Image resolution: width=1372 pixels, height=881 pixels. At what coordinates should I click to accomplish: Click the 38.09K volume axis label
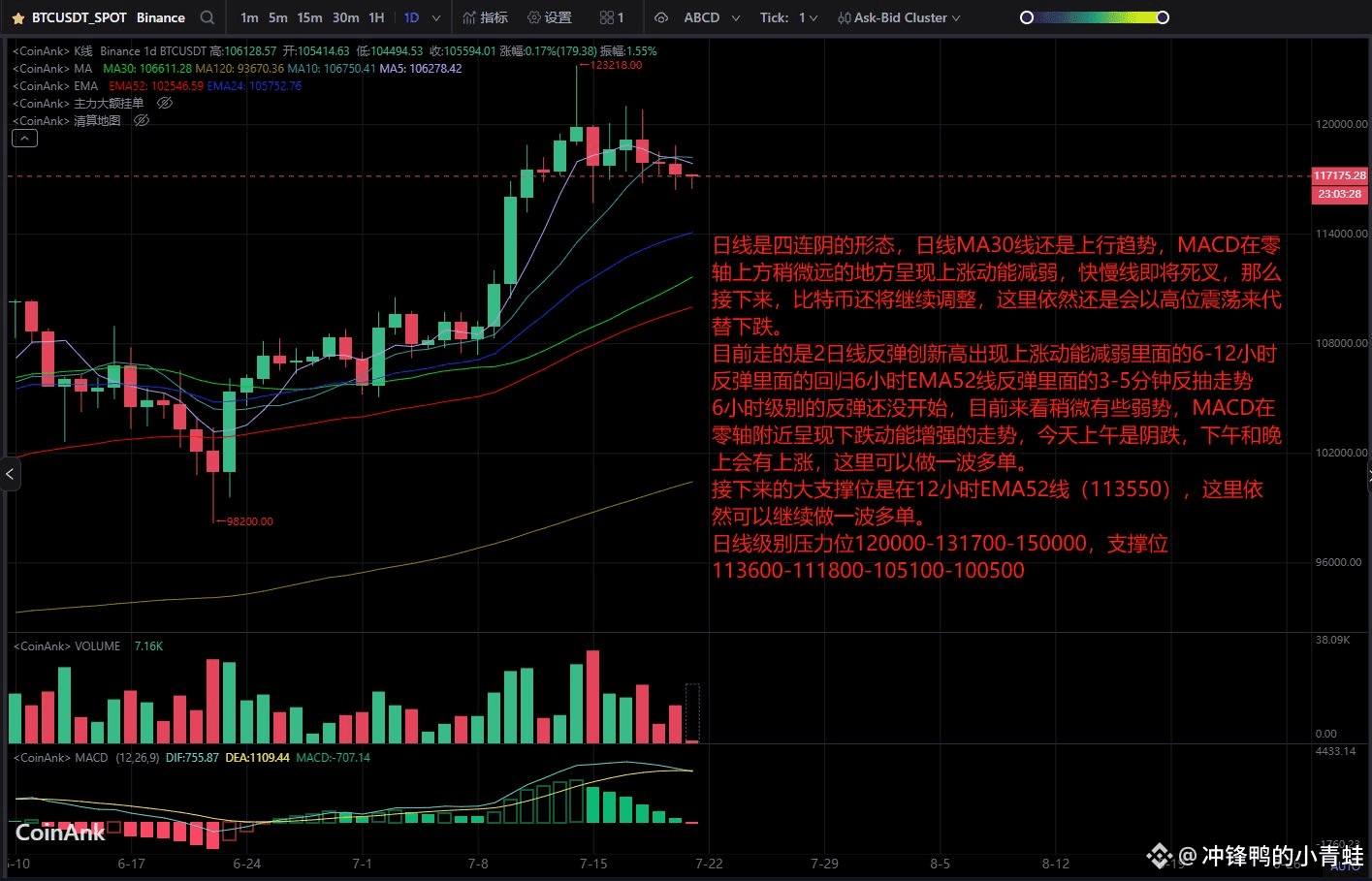(1332, 640)
